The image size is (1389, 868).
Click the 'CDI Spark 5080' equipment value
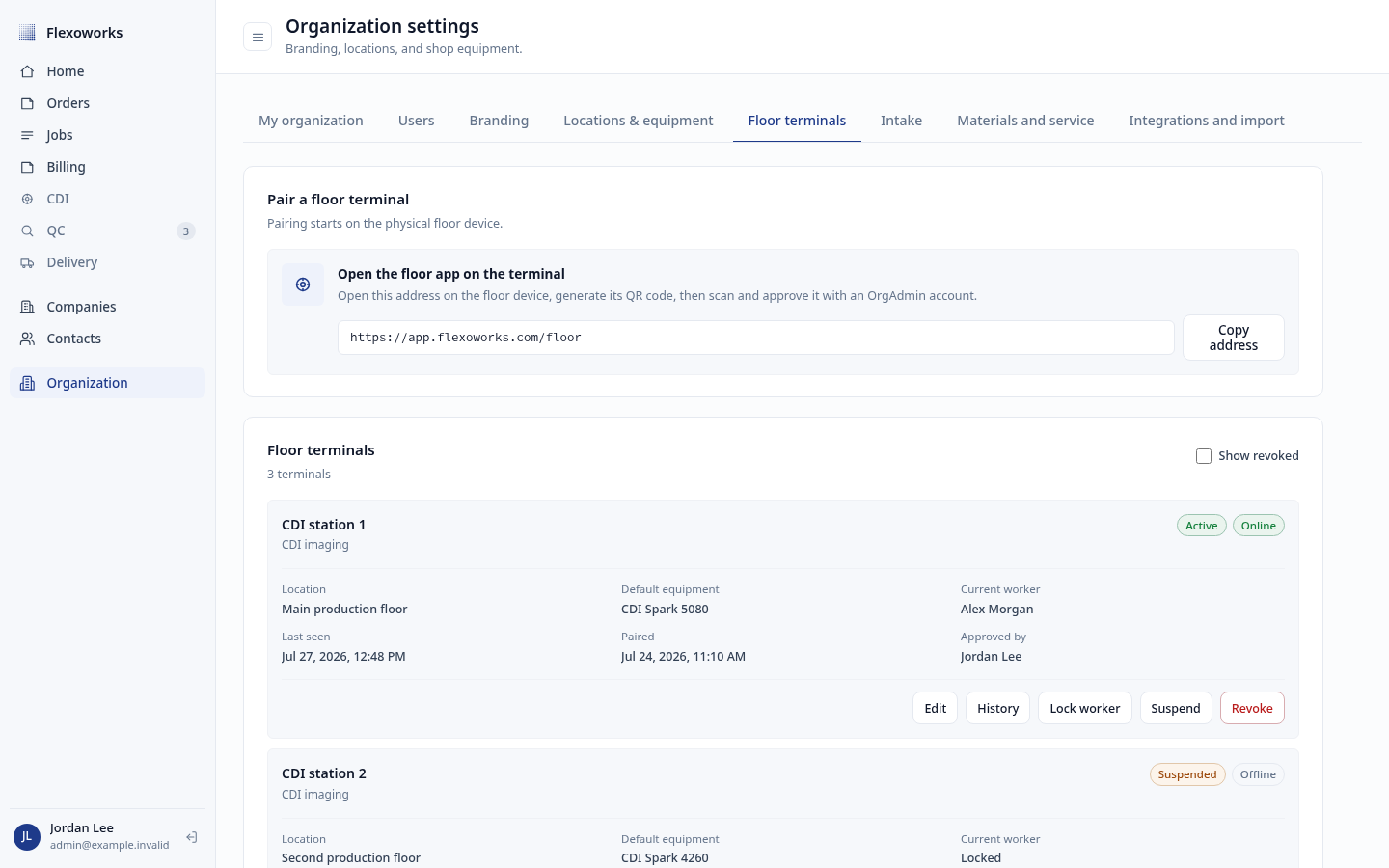665,610
